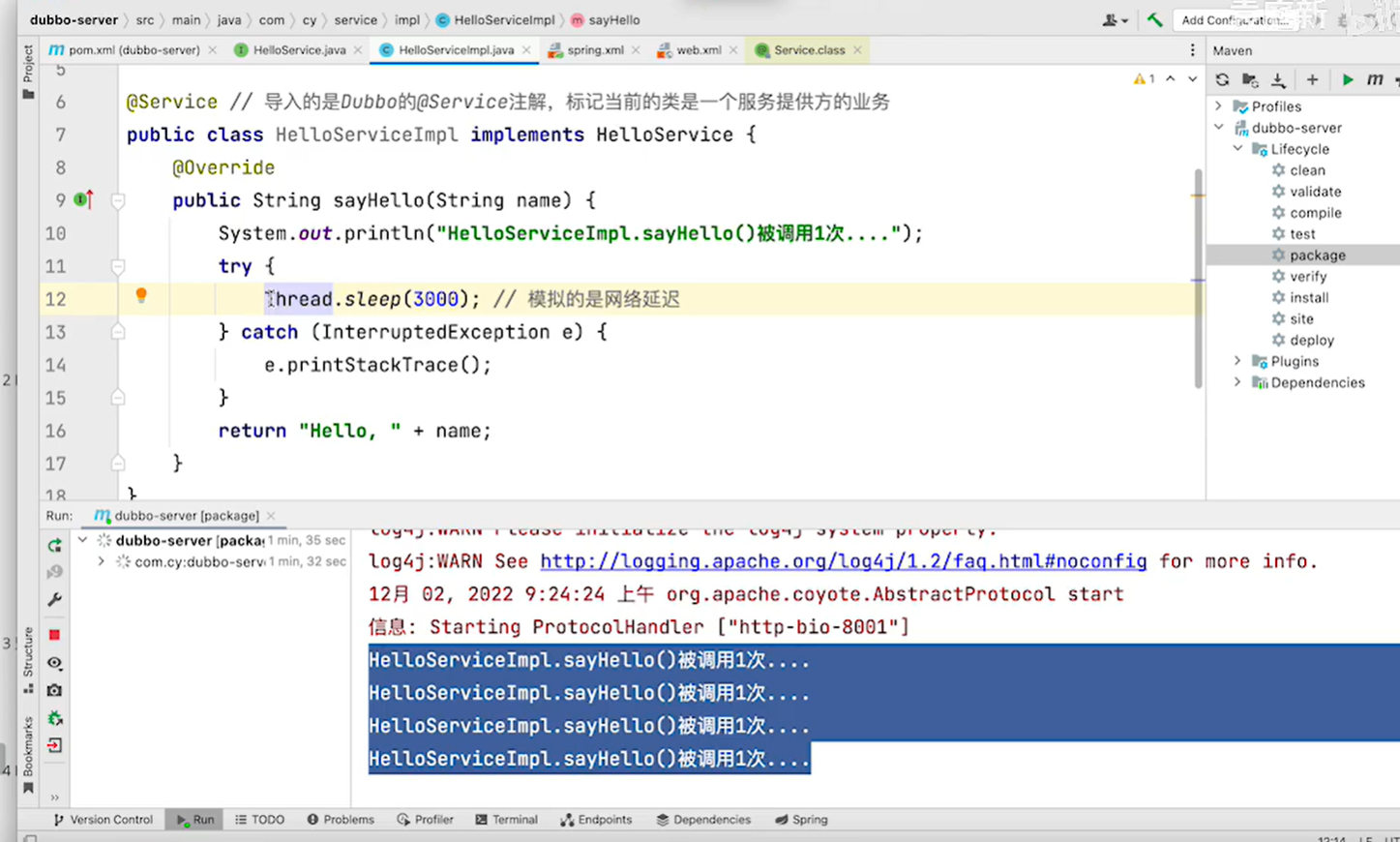Collapse the dubbo-server Maven node
Image resolution: width=1400 pixels, height=842 pixels.
coord(1219,128)
